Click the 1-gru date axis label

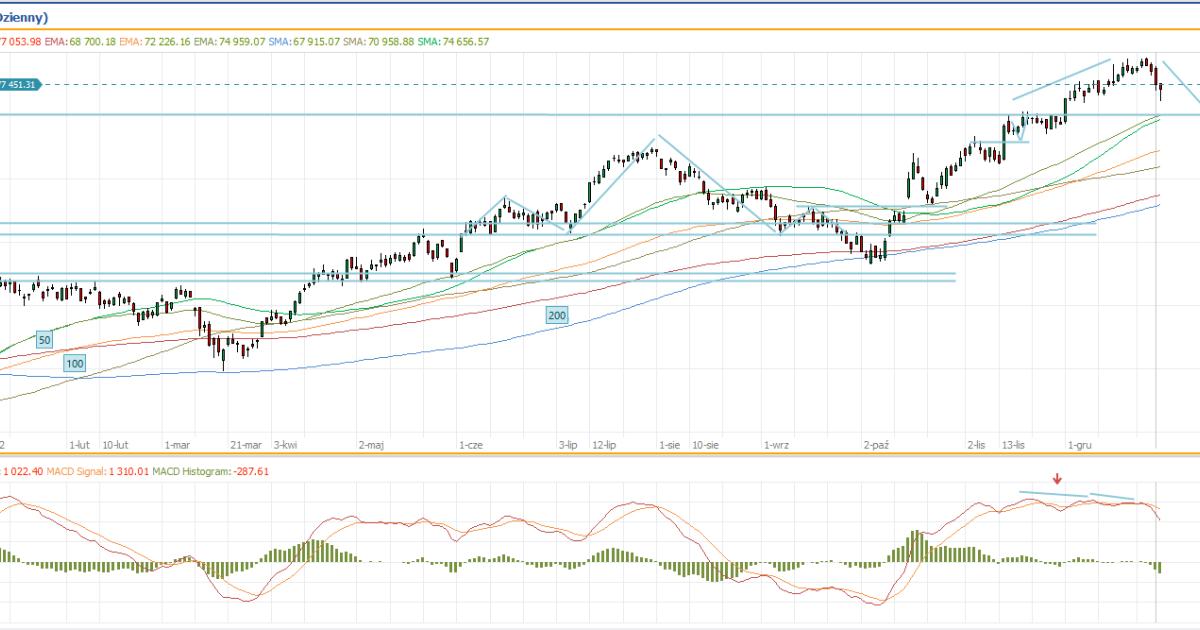point(1078,443)
